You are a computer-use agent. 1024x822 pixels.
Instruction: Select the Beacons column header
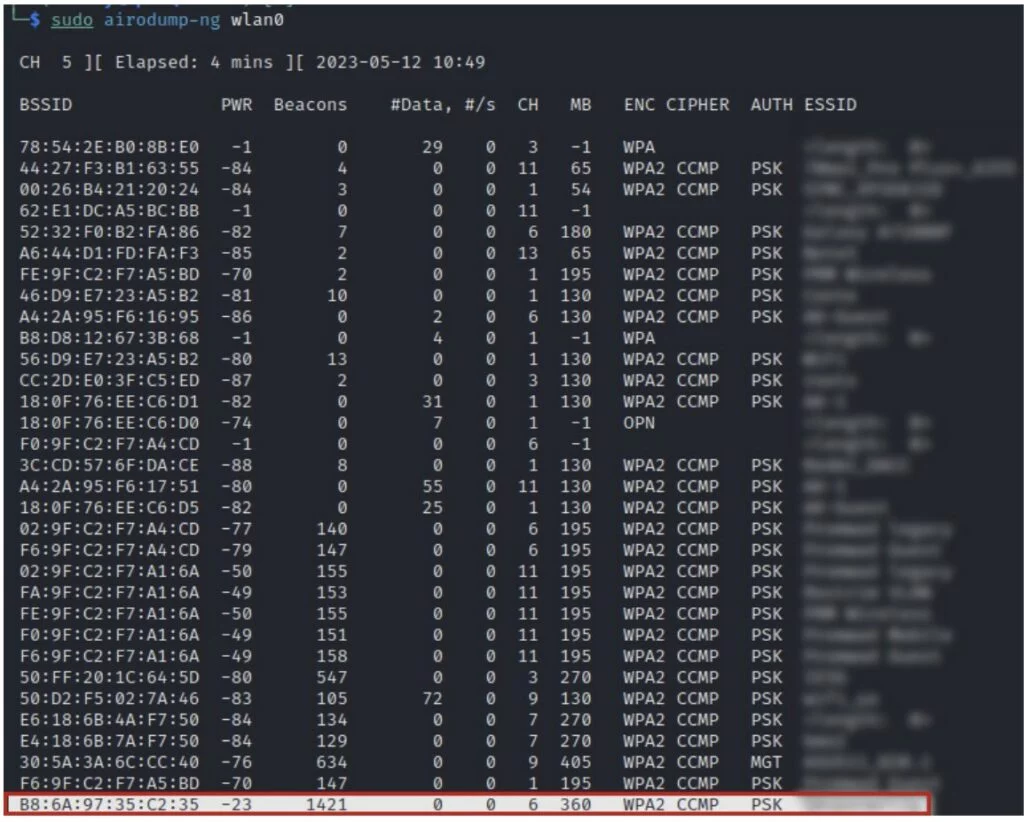311,104
